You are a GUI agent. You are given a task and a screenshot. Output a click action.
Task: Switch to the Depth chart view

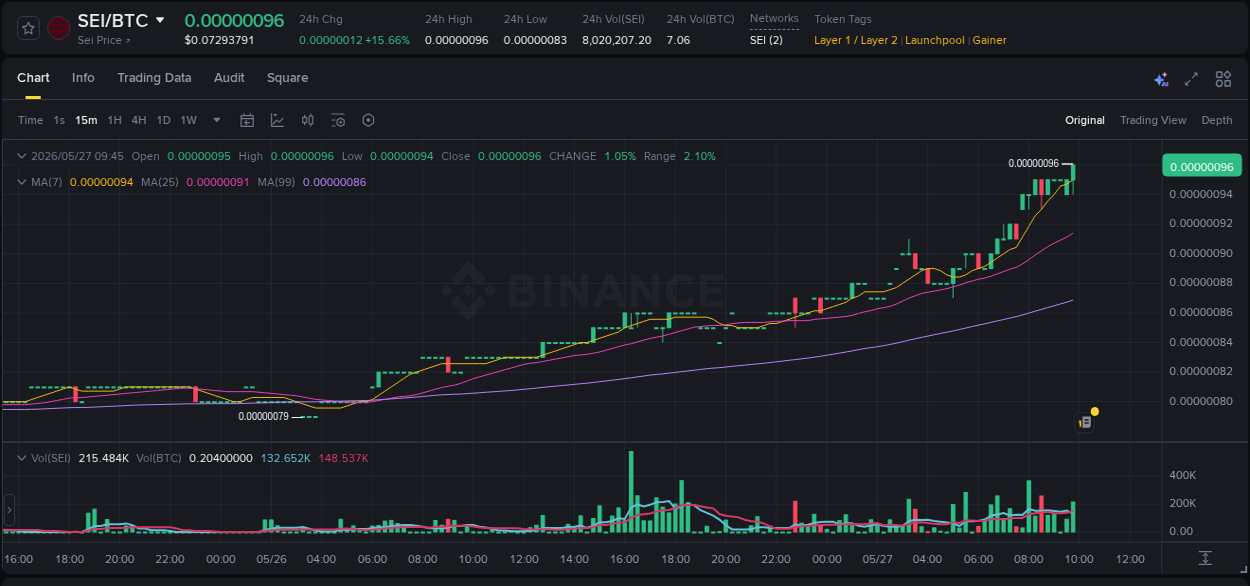[1217, 120]
